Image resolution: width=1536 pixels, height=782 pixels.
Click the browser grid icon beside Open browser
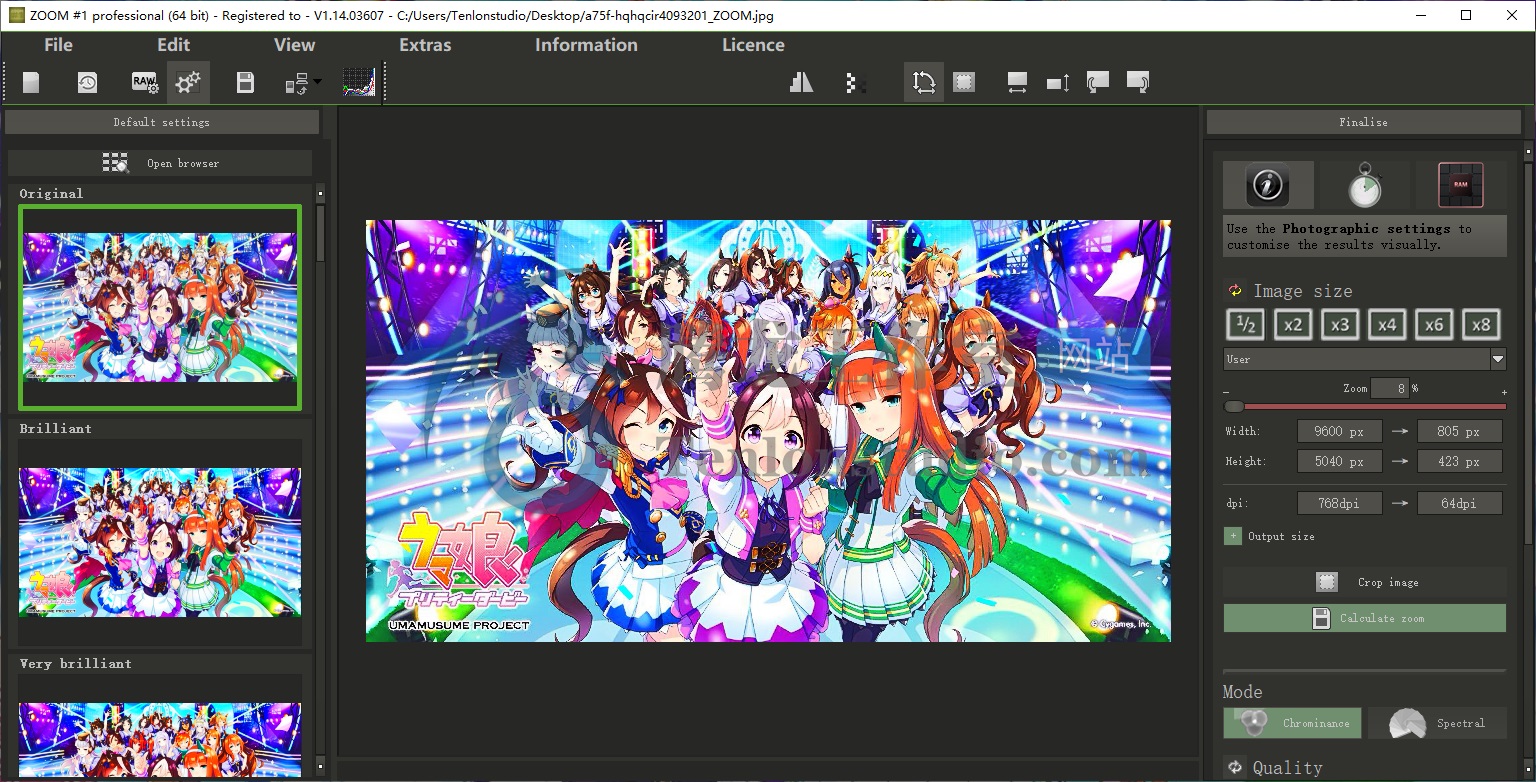point(116,163)
